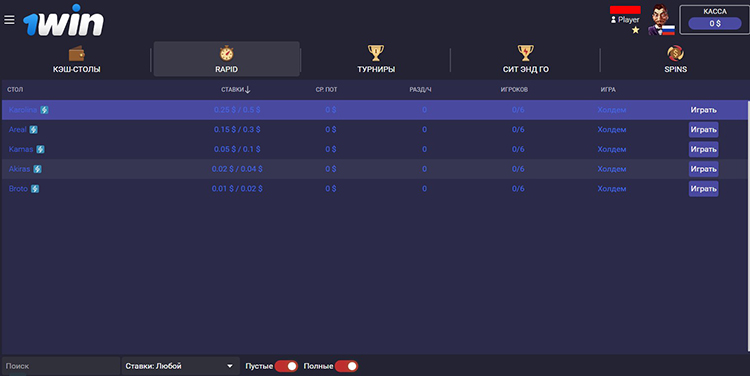Click the gold star under Player
750x376 pixels.
pos(635,30)
